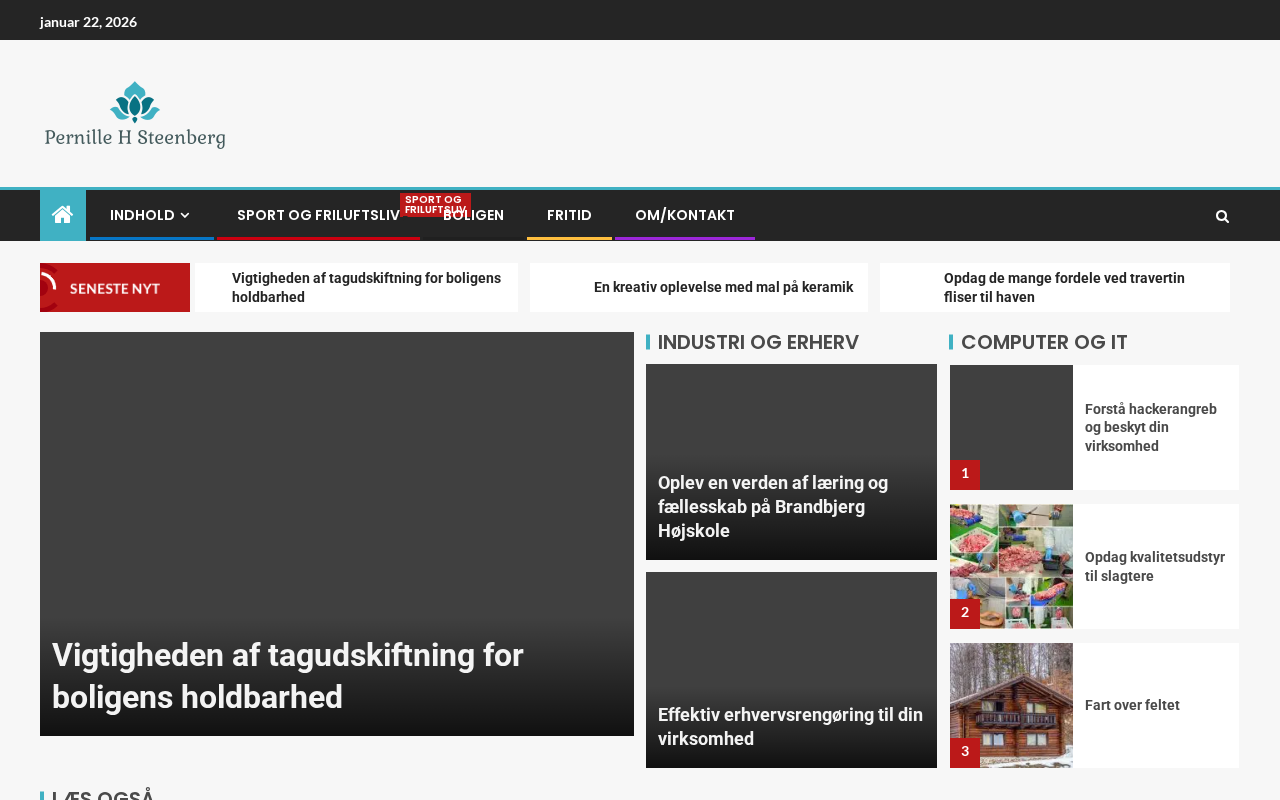Click the Seneste Nyt red banner
This screenshot has width=1280, height=800.
(x=115, y=288)
